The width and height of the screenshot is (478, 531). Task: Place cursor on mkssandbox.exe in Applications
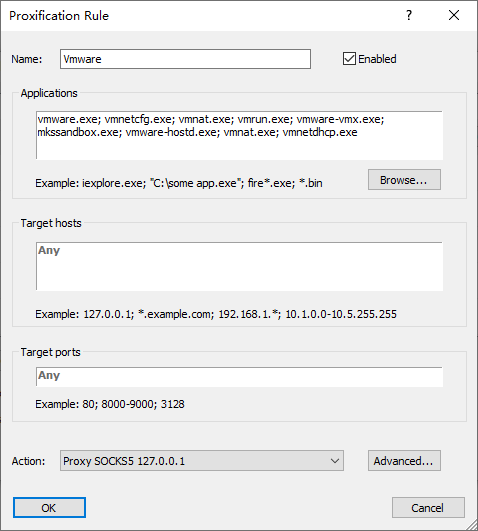[x=78, y=132]
